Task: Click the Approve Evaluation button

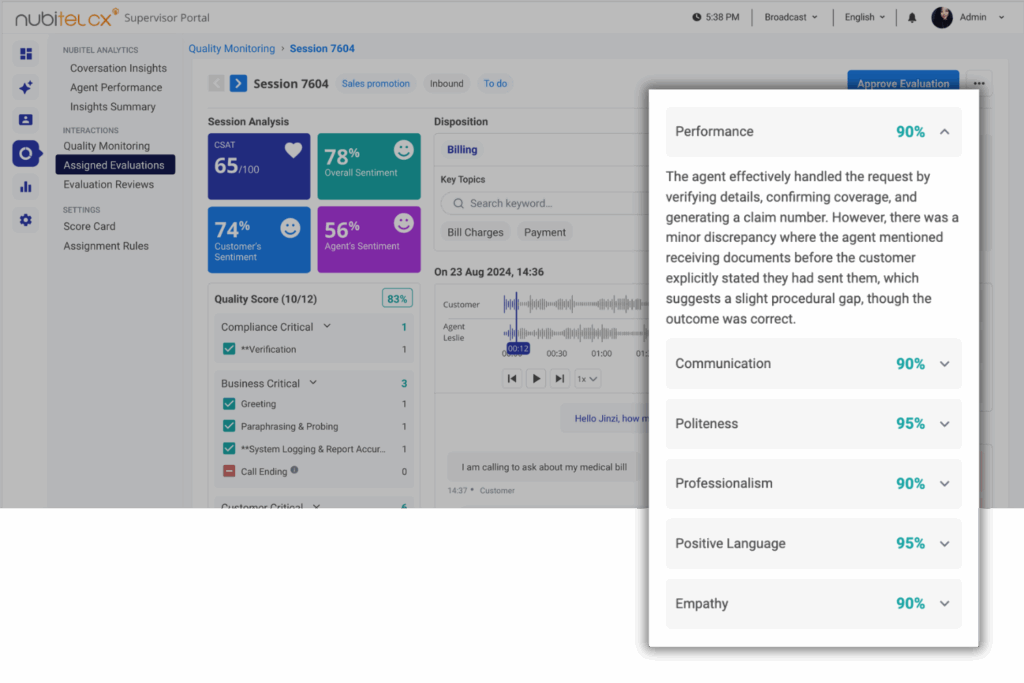Action: pos(903,82)
